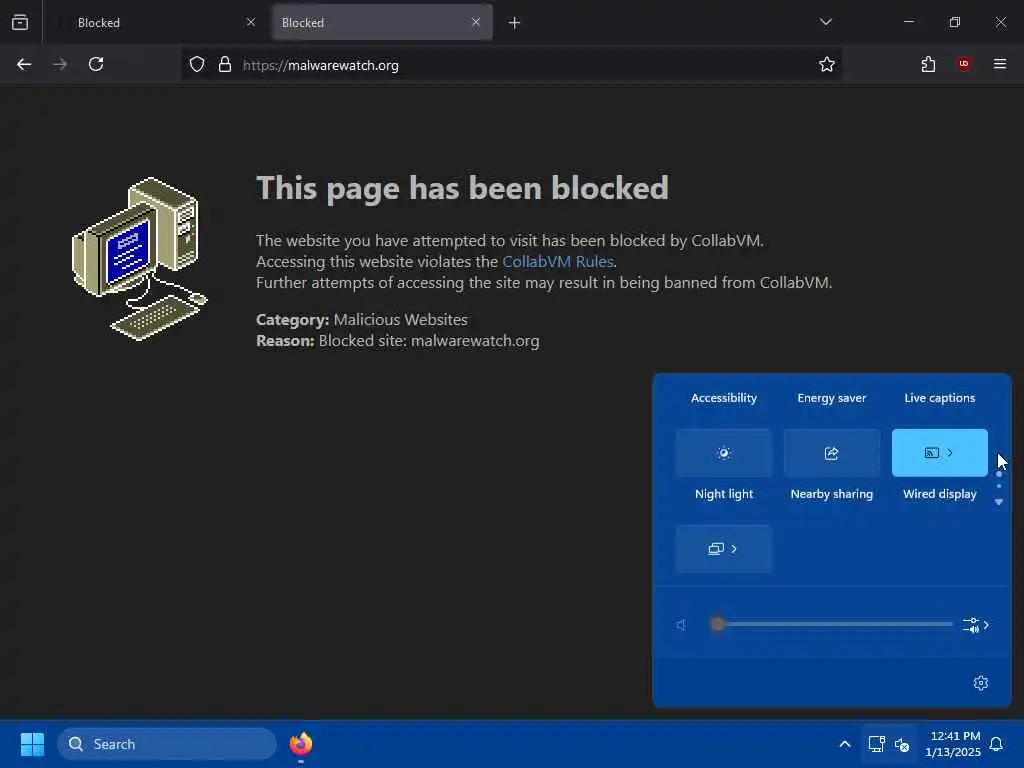Screen dimensions: 1024x768
Task: Open the Firefox application menu
Action: [1000, 64]
